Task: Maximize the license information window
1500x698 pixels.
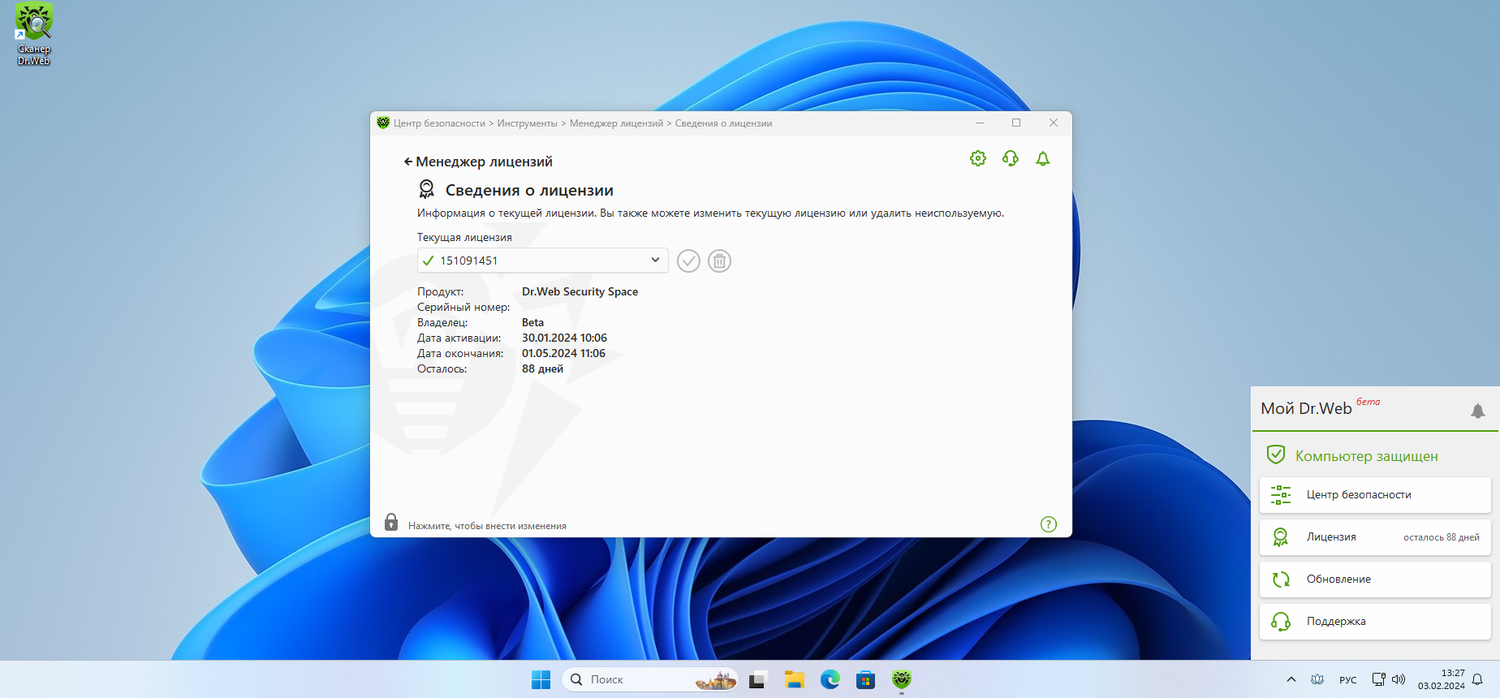Action: tap(1016, 123)
